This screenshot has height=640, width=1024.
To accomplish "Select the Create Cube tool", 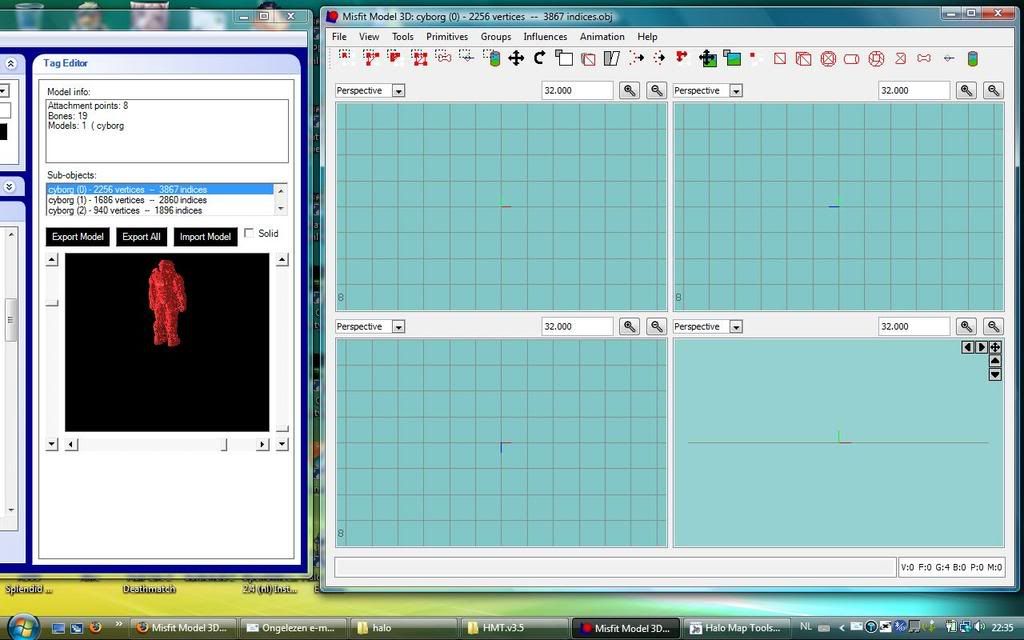I will (x=804, y=58).
